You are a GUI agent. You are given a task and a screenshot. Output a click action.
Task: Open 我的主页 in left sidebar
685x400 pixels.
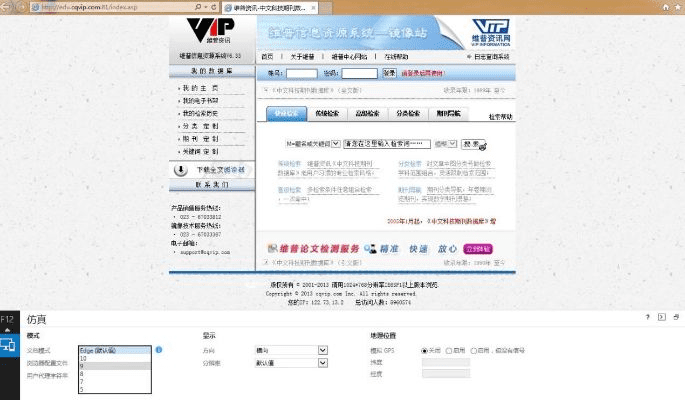pyautogui.click(x=200, y=88)
